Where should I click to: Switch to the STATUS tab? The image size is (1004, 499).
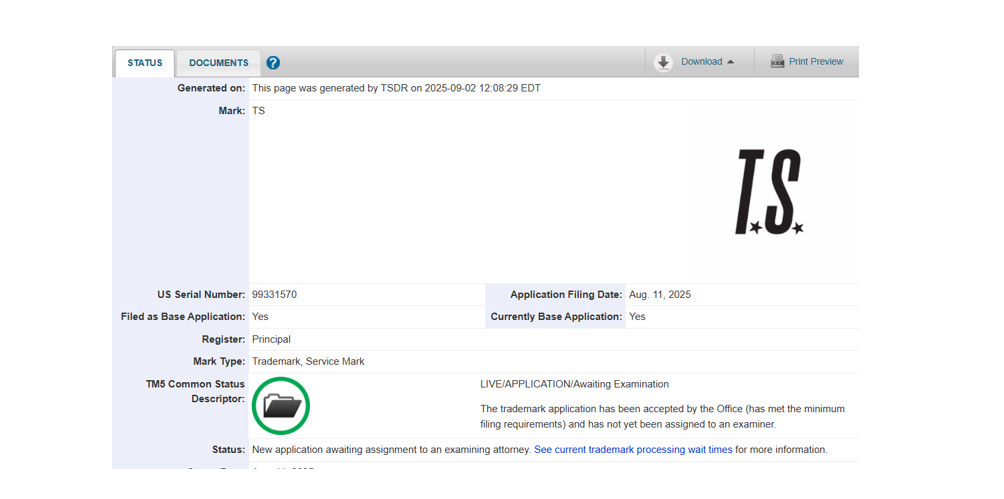[145, 63]
